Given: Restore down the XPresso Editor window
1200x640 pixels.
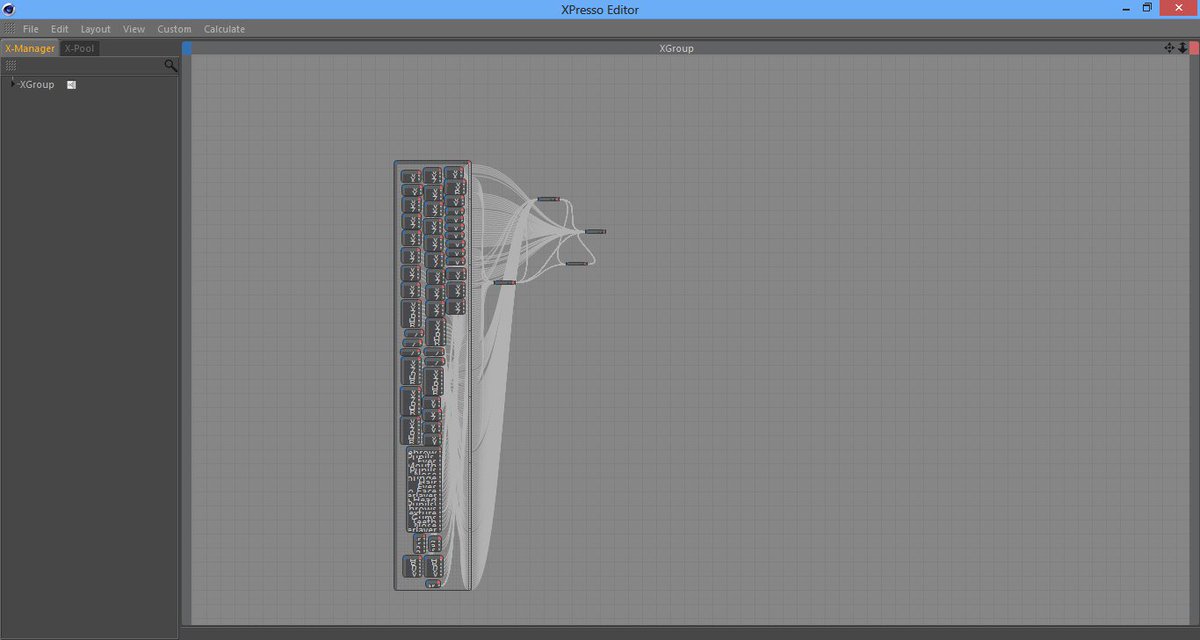Looking at the screenshot, I should click(x=1148, y=9).
